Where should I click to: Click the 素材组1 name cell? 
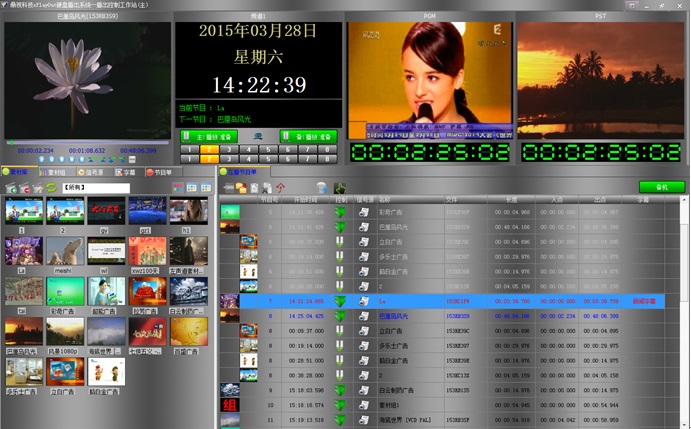[x=411, y=405]
